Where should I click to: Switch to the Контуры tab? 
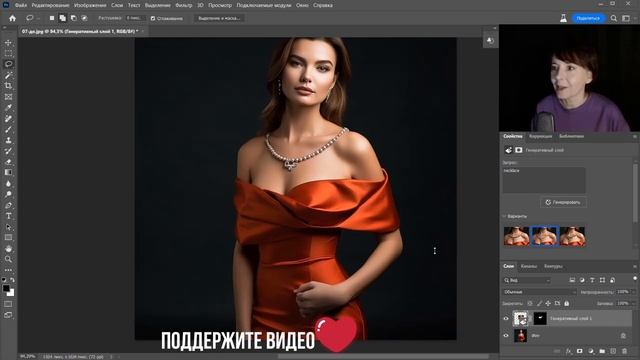(x=553, y=266)
